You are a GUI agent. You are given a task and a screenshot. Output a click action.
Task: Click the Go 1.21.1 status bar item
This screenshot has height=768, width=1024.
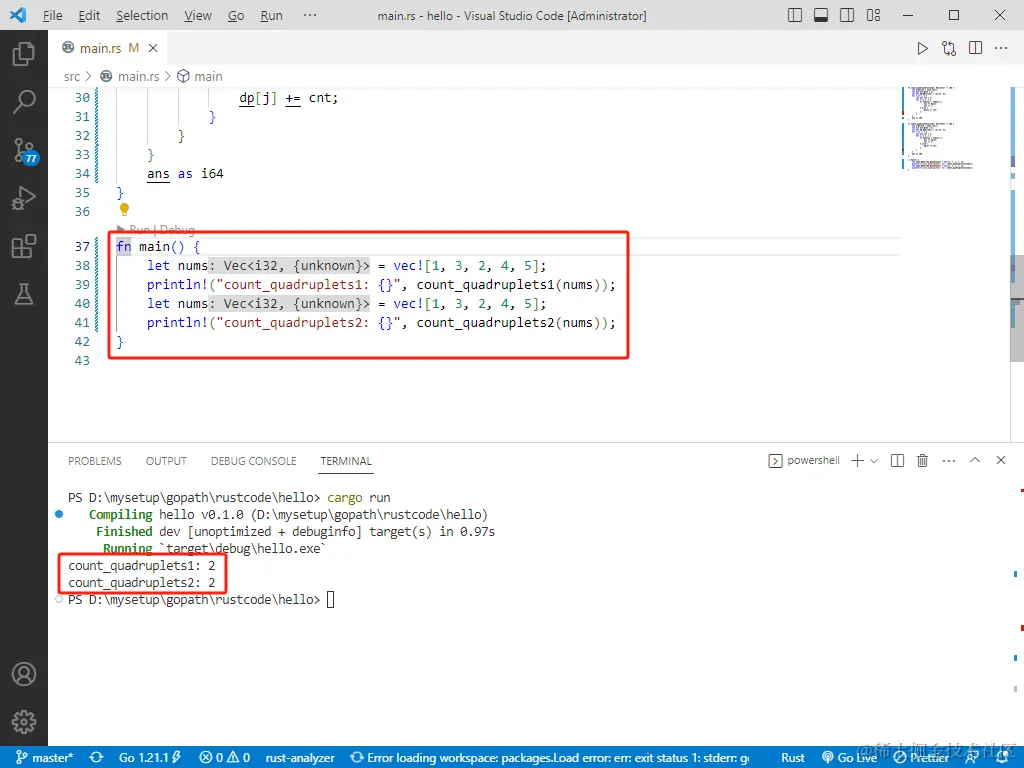[150, 758]
